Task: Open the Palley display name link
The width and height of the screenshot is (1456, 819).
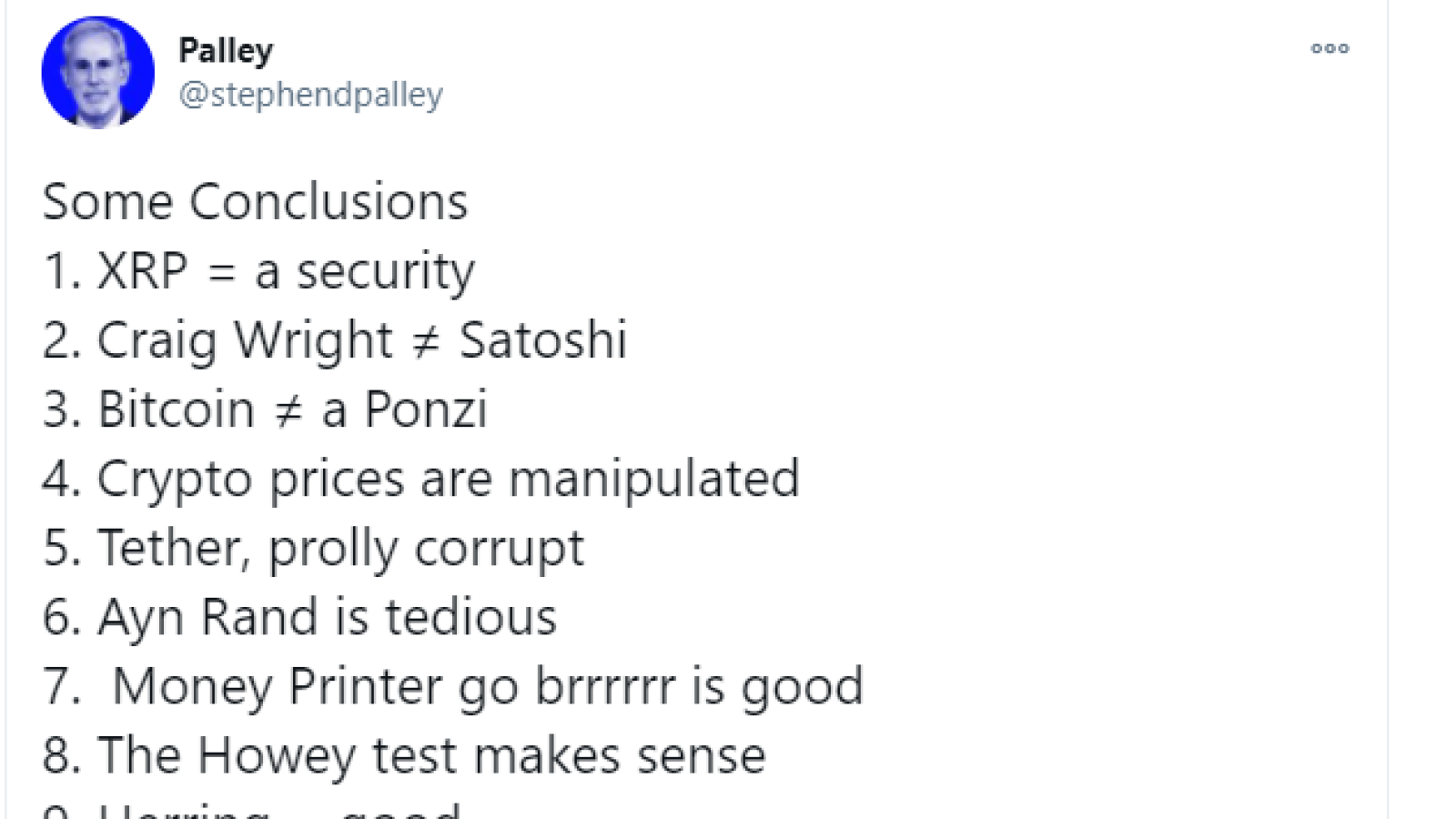Action: pyautogui.click(x=226, y=51)
